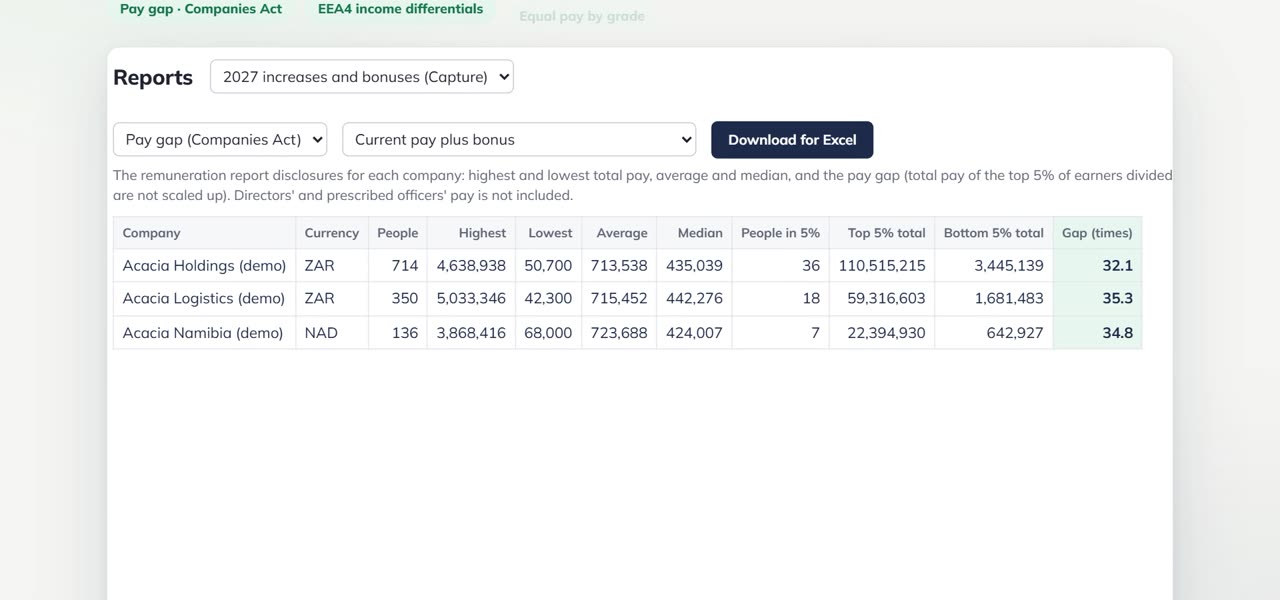Click the Average column header
This screenshot has height=600, width=1280.
coord(619,233)
